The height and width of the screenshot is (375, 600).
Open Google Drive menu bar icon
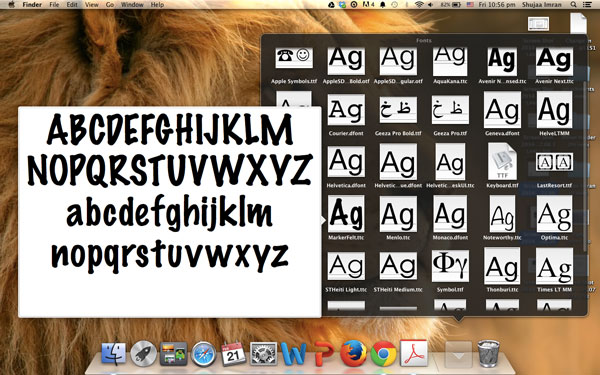(331, 5)
